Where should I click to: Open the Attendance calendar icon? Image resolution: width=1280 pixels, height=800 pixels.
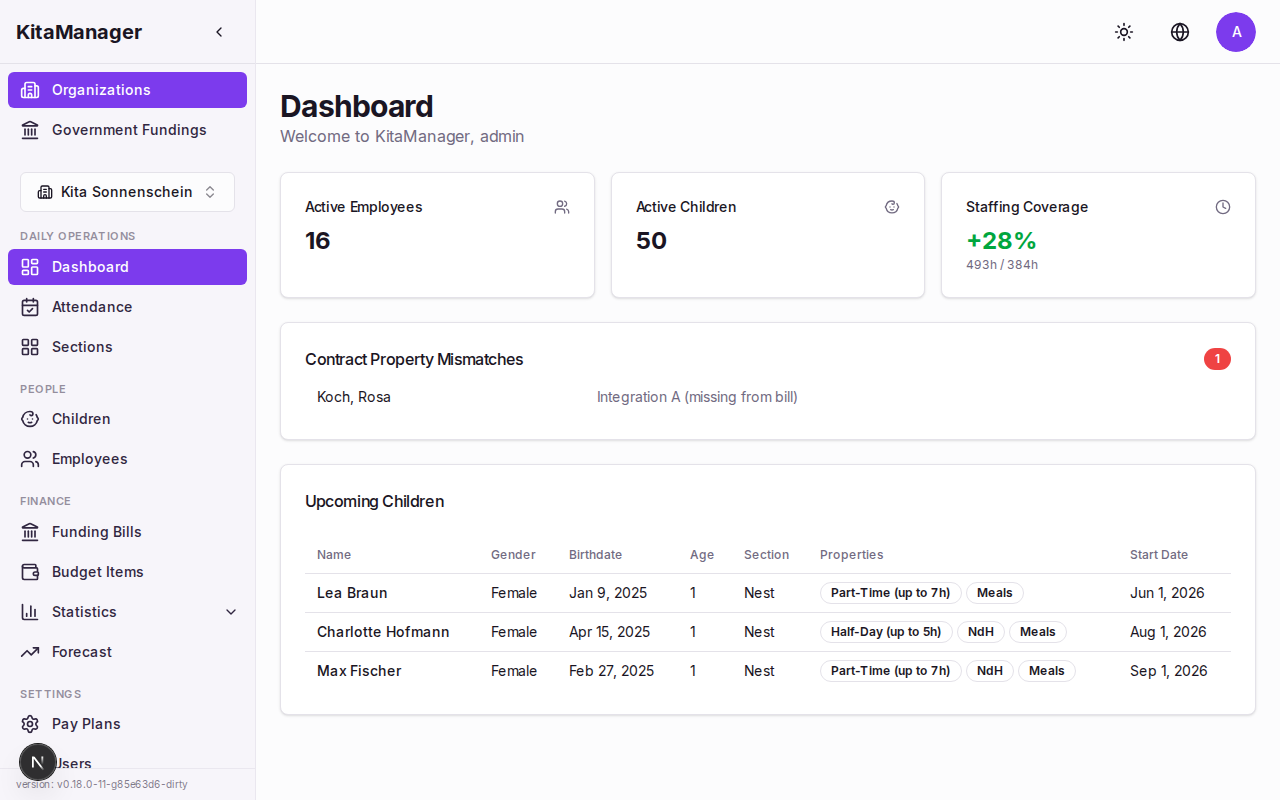pyautogui.click(x=31, y=307)
